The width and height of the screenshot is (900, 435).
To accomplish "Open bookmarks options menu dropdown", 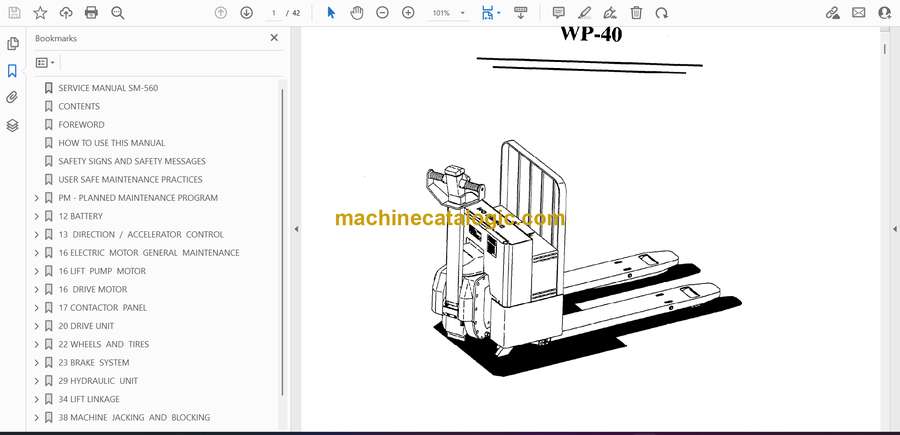I will [x=45, y=63].
